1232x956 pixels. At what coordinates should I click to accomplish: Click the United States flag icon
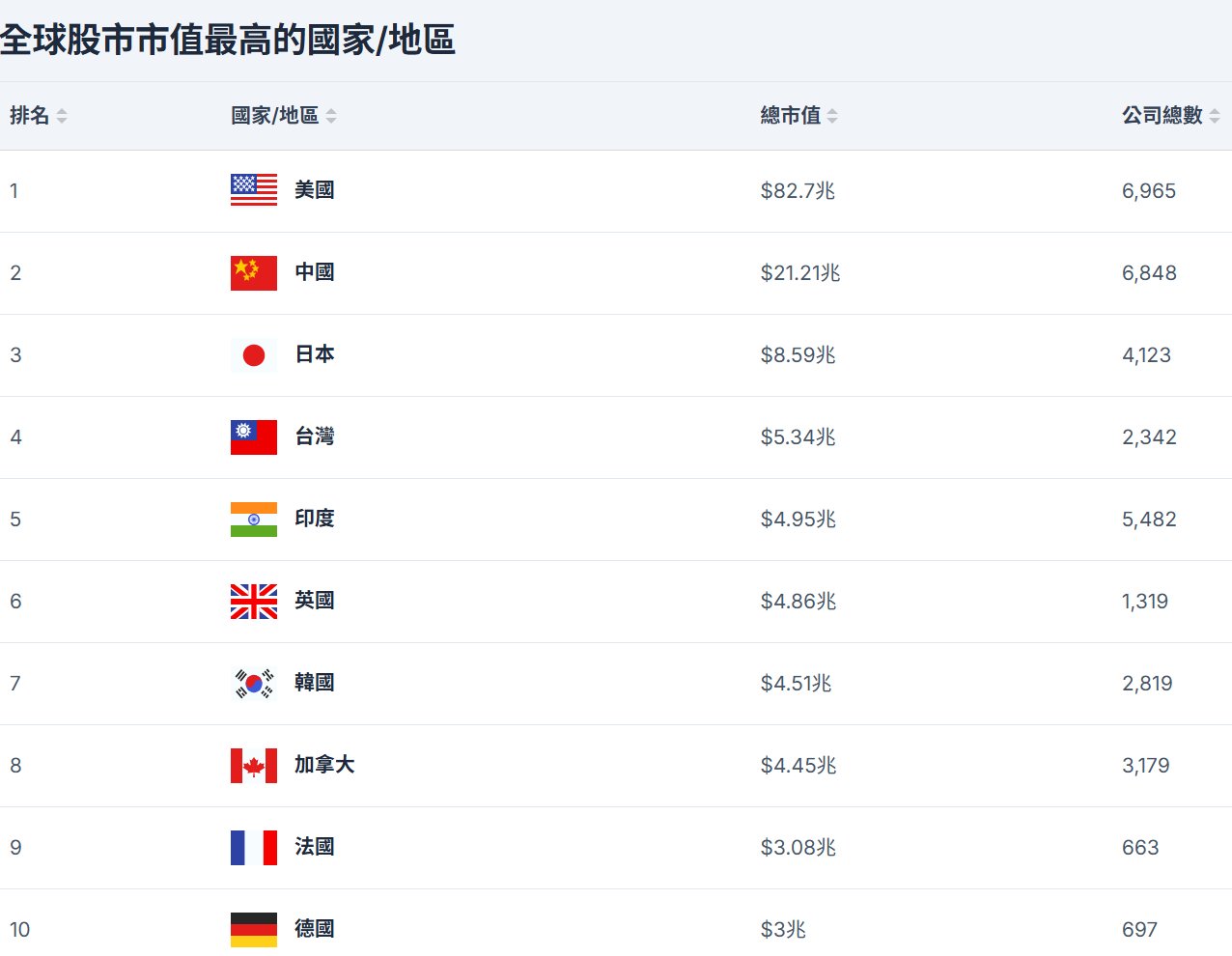click(x=254, y=190)
